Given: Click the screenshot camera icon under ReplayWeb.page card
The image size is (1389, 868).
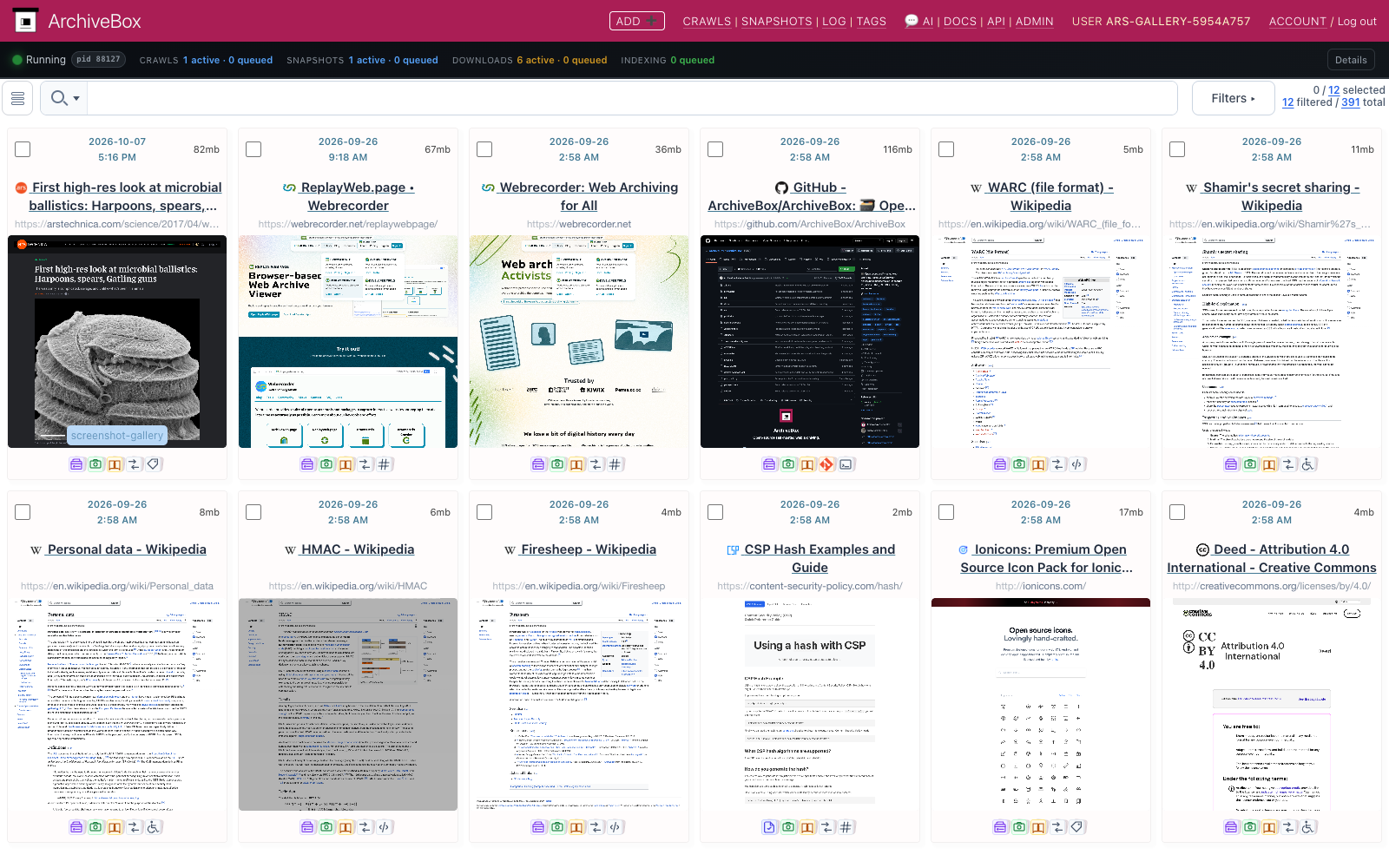Looking at the screenshot, I should [326, 464].
